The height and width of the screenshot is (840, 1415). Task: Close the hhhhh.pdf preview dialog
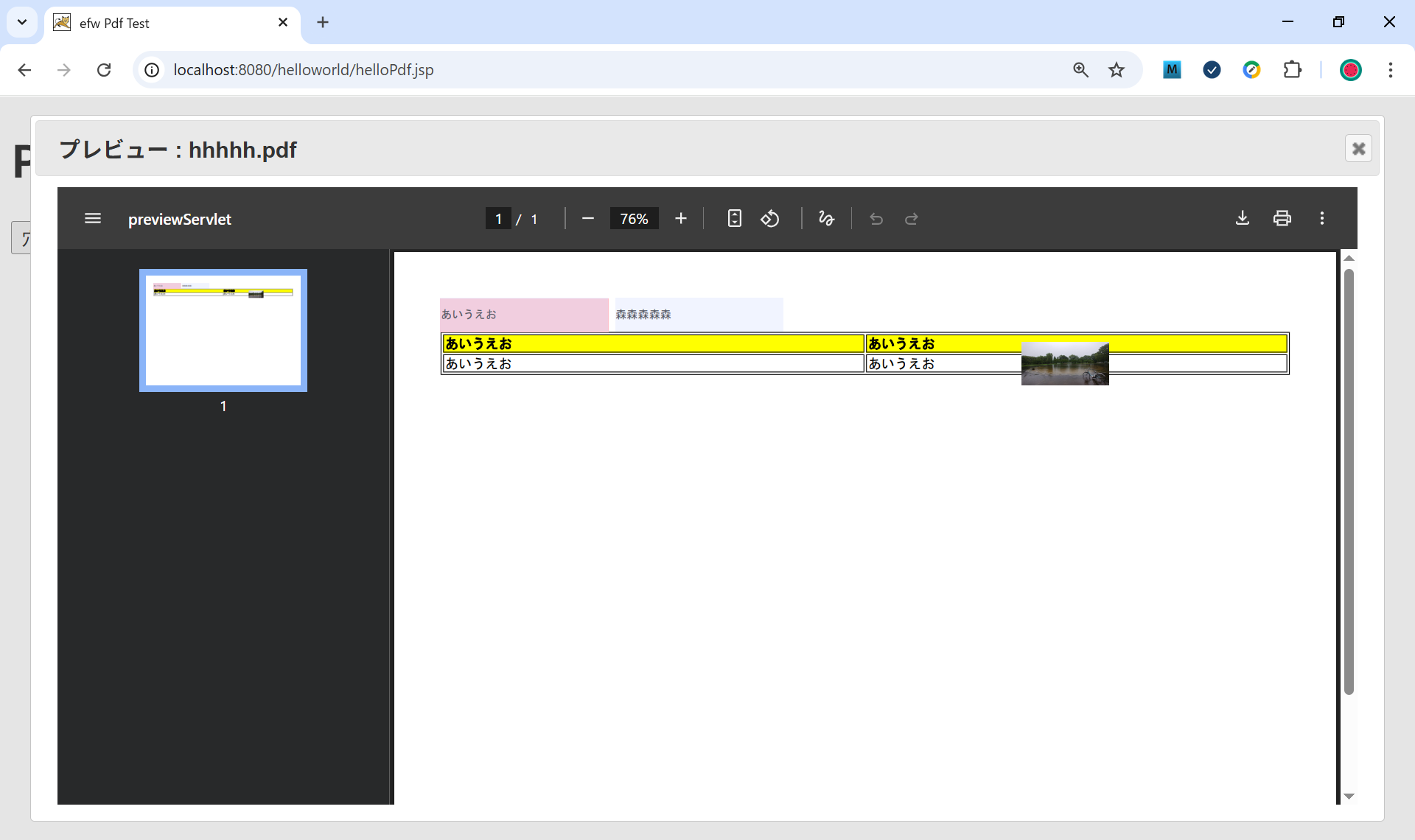tap(1358, 149)
